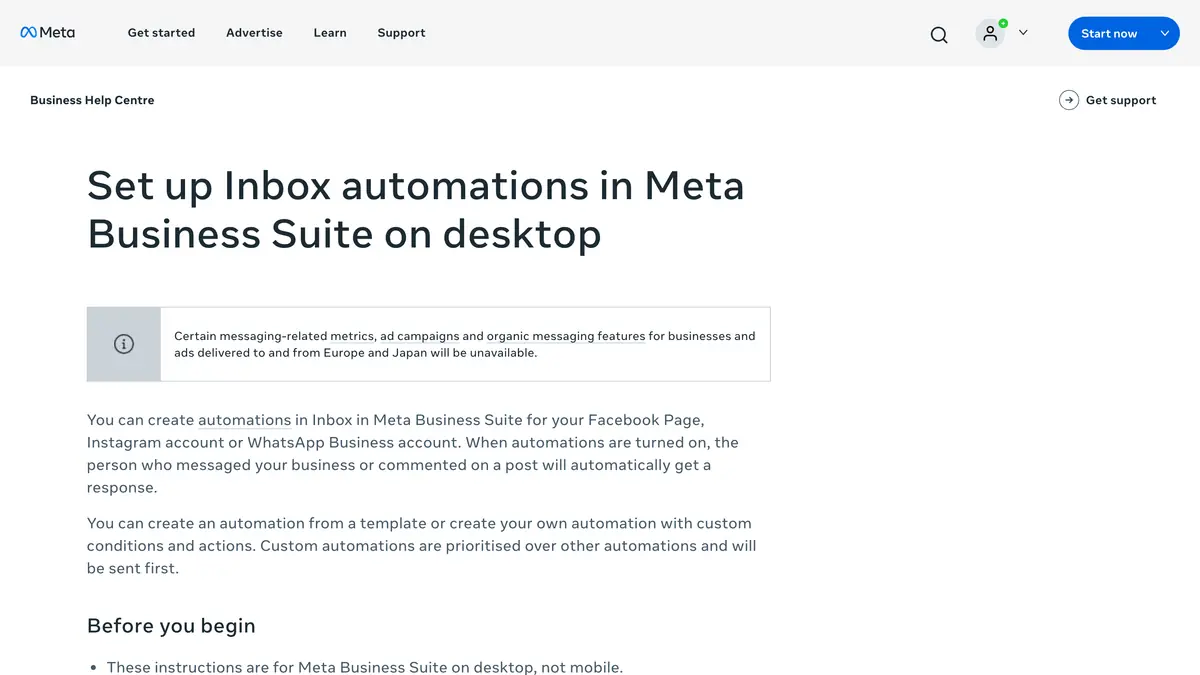
Task: Click the Start now button
Action: [1109, 33]
